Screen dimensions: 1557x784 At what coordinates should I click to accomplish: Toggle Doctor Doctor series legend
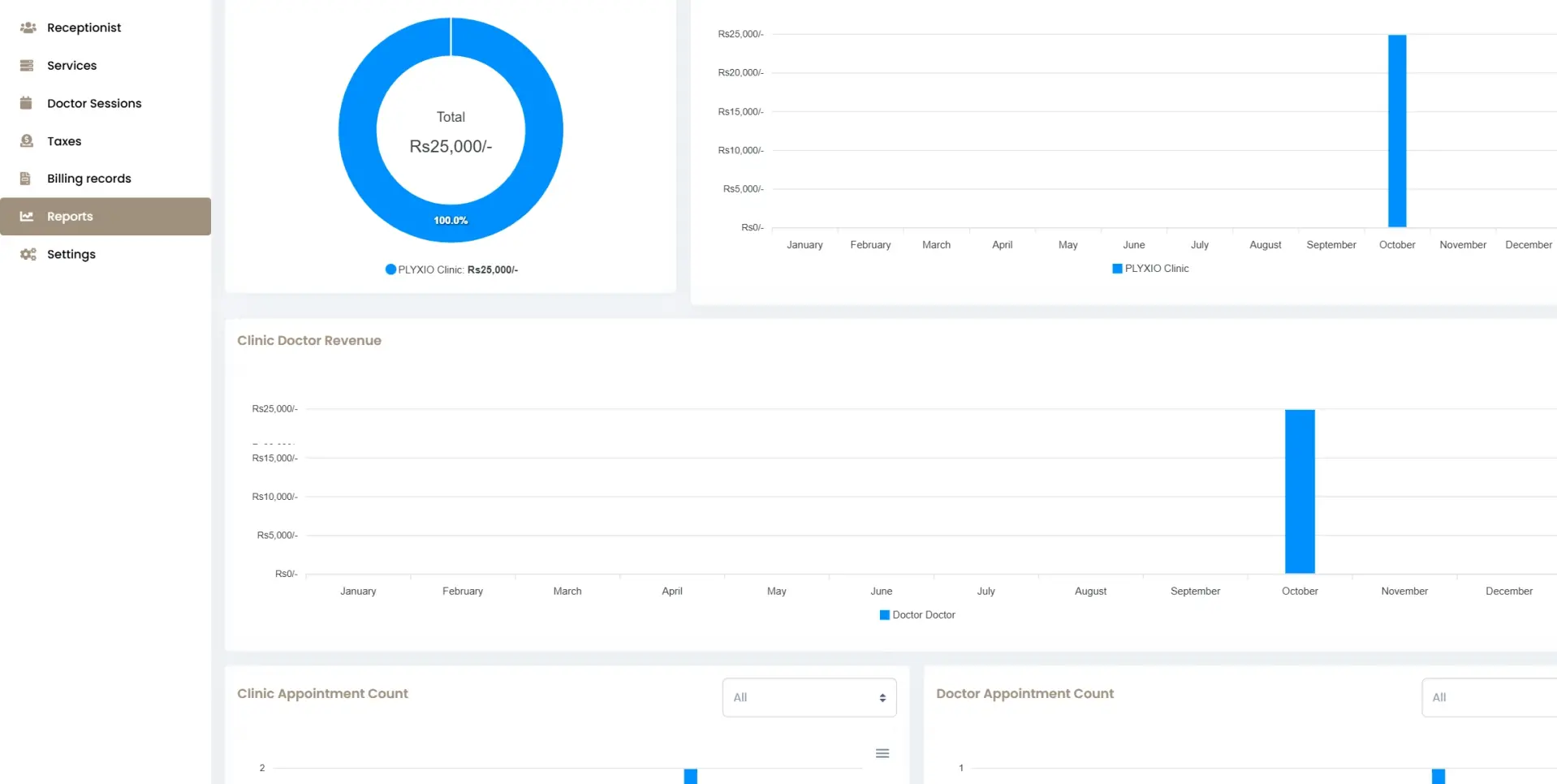click(917, 615)
